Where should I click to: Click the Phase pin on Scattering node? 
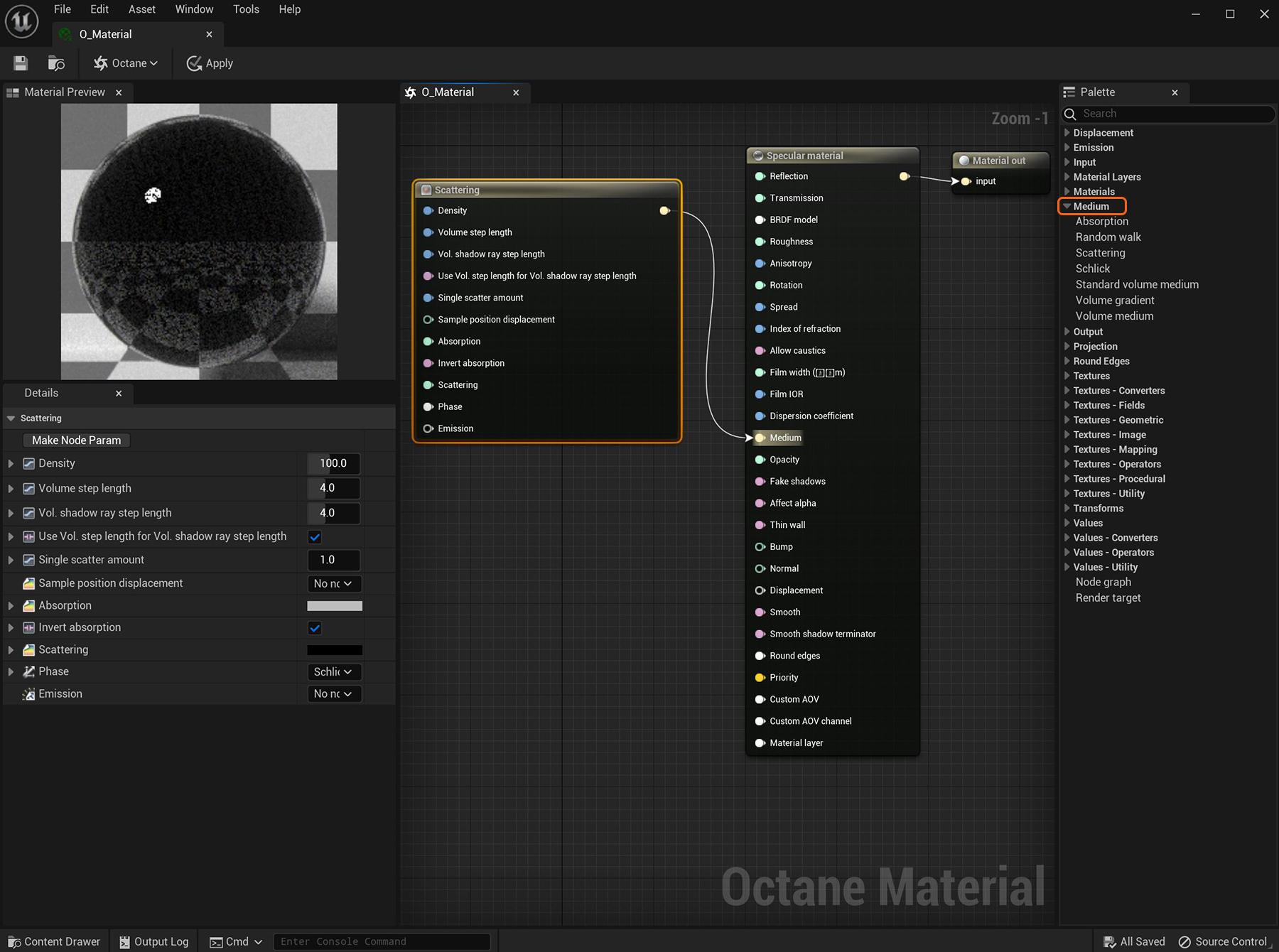point(428,406)
